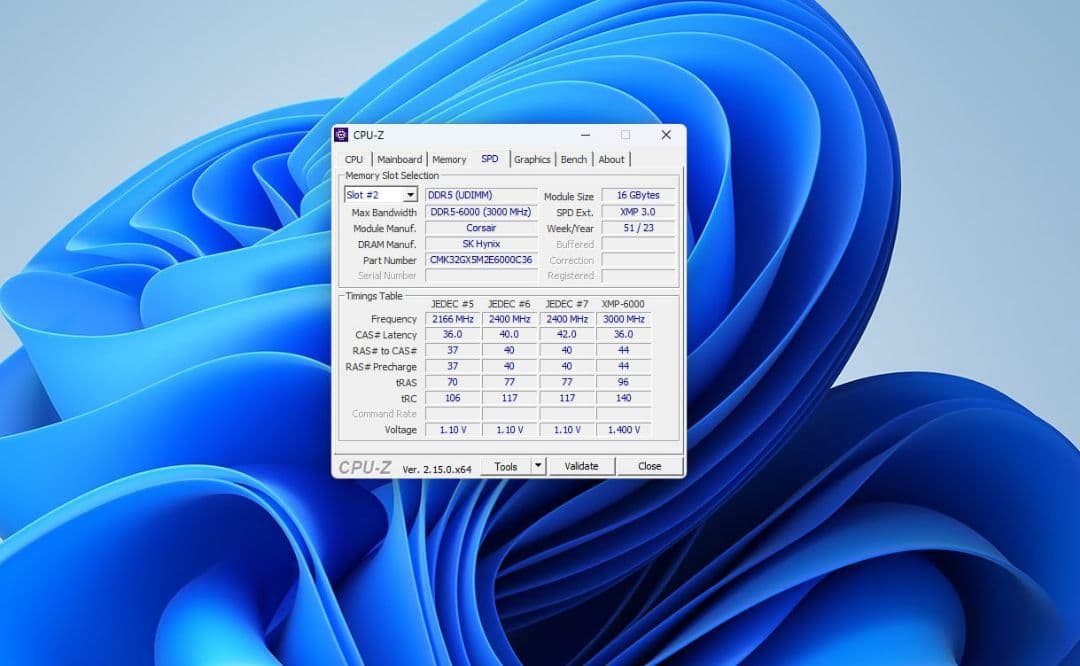Switch to the Graphics tab
Image resolution: width=1080 pixels, height=666 pixels.
click(532, 158)
